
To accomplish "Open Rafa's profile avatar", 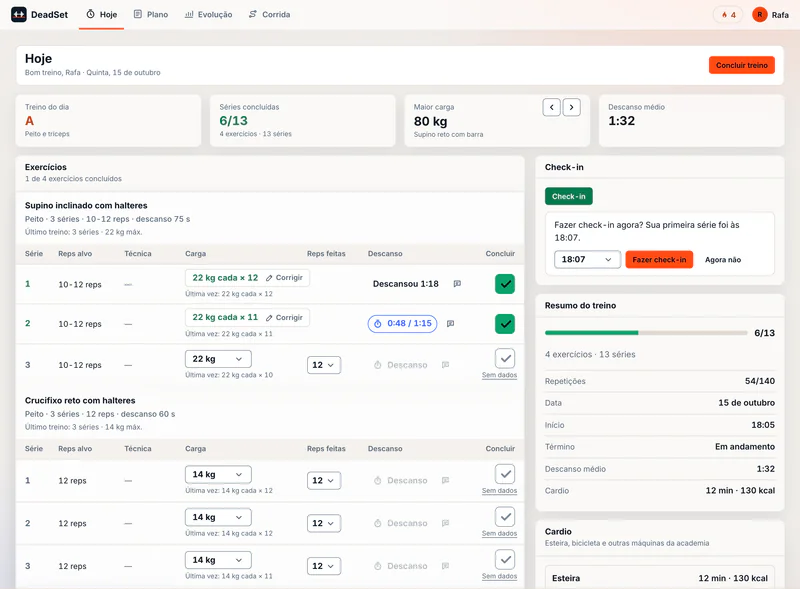I will point(760,15).
